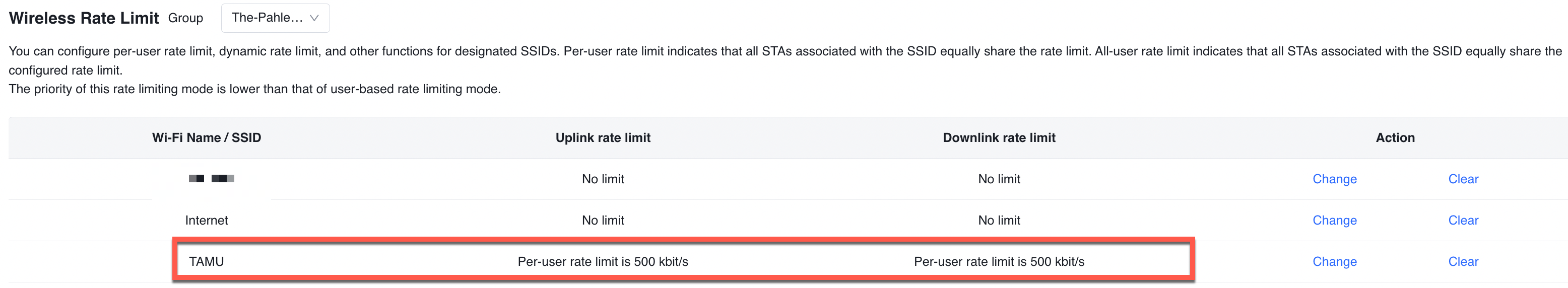Click the blurred SSID row's downlink No limit
1568x288 pixels.
999,179
